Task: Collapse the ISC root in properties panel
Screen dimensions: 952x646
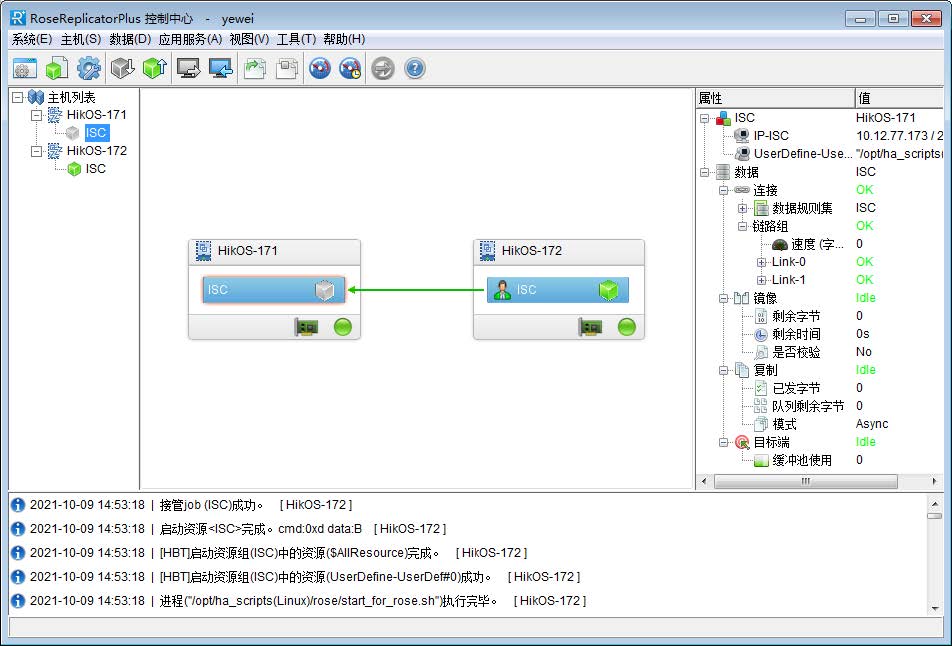Action: point(704,118)
